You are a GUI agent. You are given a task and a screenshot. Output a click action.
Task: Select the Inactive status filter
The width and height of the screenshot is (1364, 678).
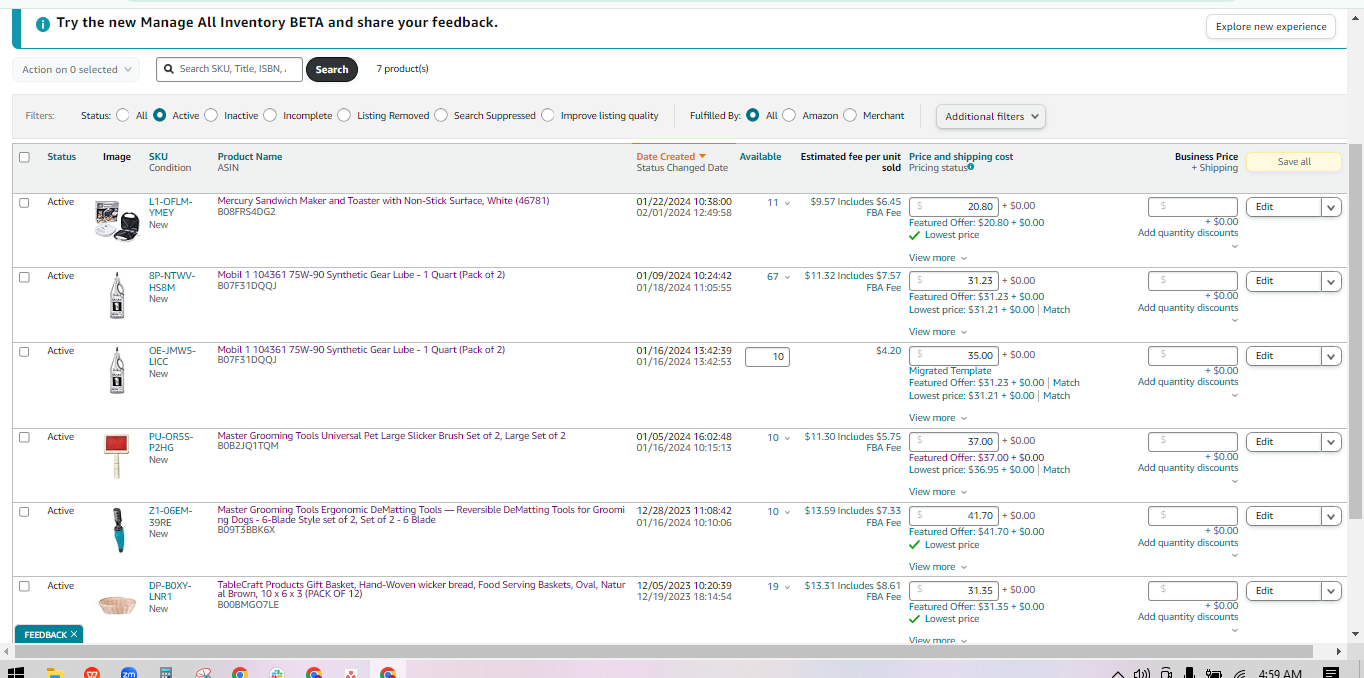coord(211,115)
